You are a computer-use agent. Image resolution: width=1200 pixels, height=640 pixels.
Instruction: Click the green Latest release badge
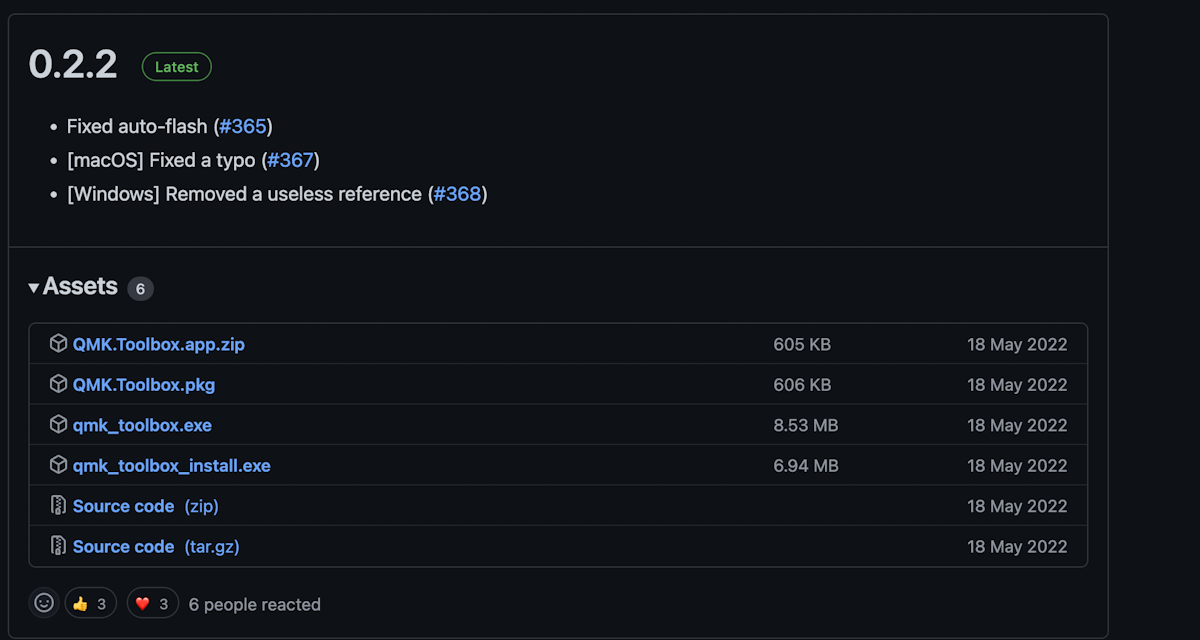click(x=176, y=67)
